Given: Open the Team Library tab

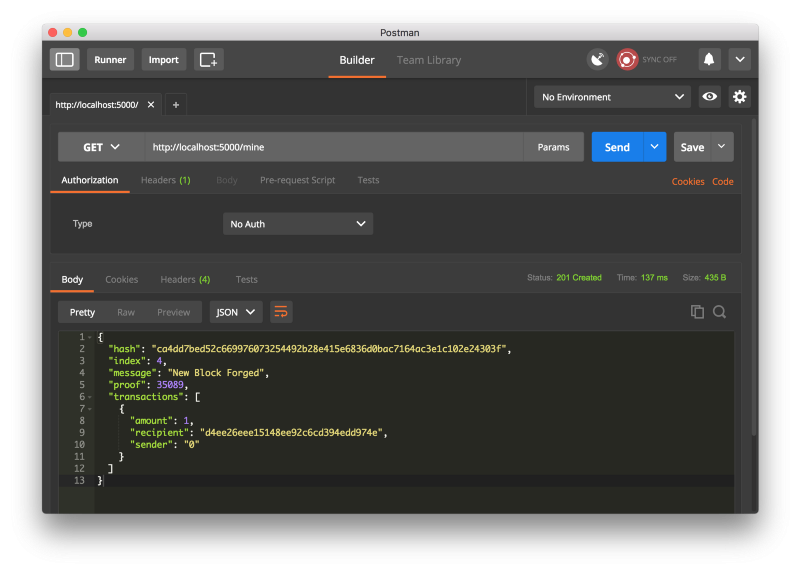Looking at the screenshot, I should [429, 60].
